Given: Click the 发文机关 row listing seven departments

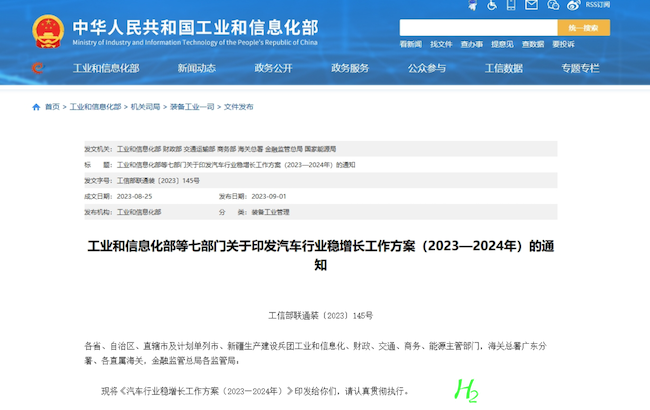Looking at the screenshot, I should click(321, 149).
